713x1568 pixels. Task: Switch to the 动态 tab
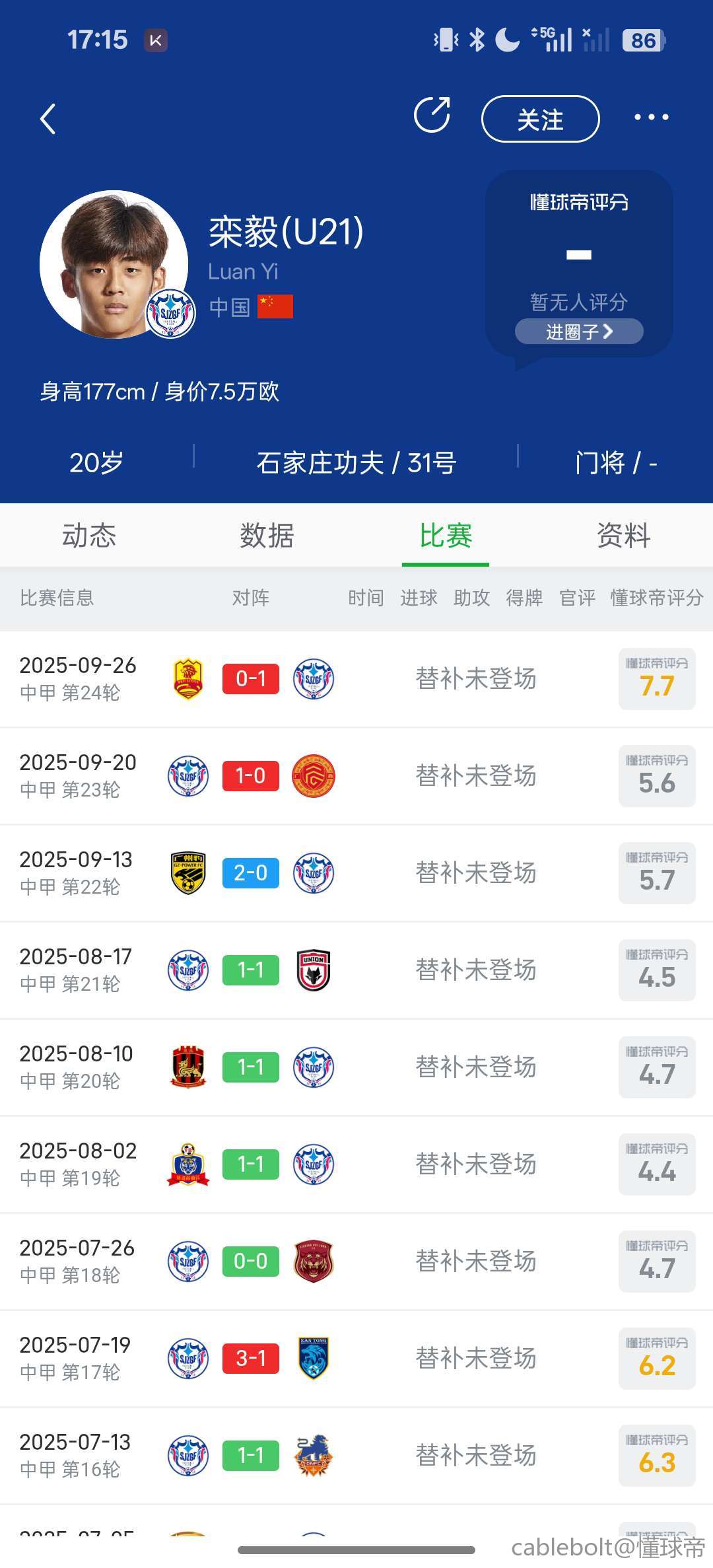pos(89,535)
